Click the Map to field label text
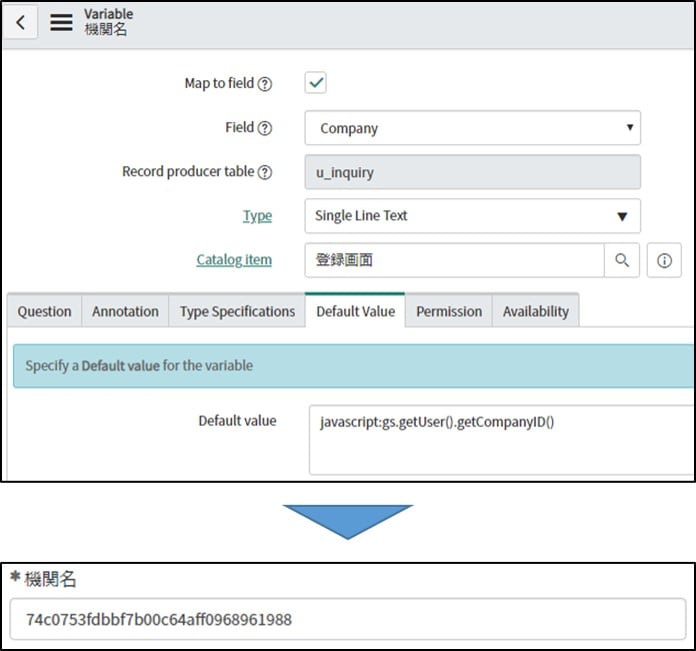The width and height of the screenshot is (696, 651). click(x=219, y=83)
